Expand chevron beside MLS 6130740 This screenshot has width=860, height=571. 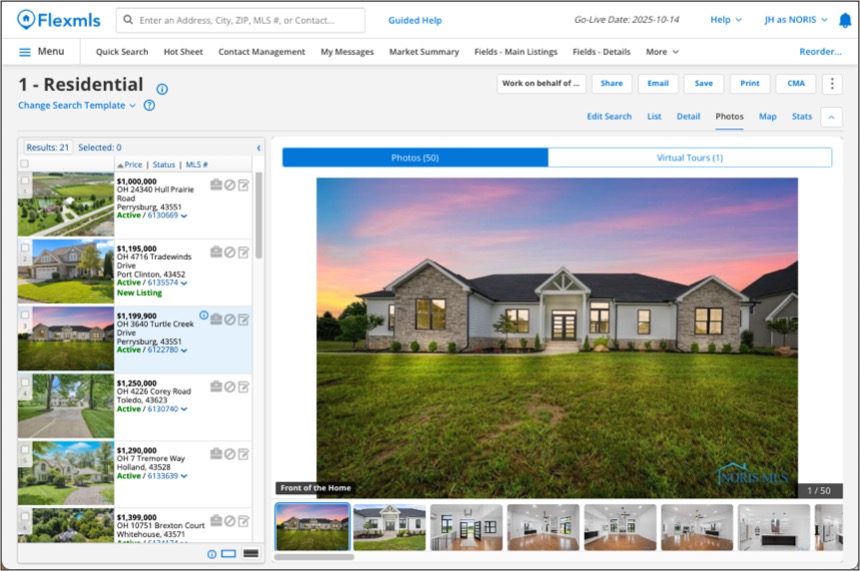tap(184, 410)
